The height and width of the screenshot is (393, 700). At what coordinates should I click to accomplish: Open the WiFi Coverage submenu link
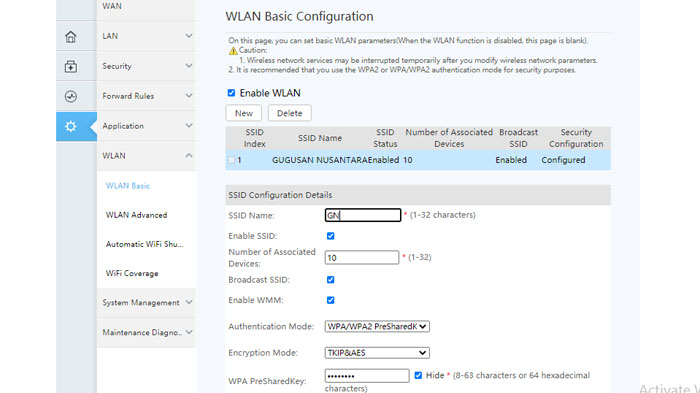pyautogui.click(x=132, y=273)
